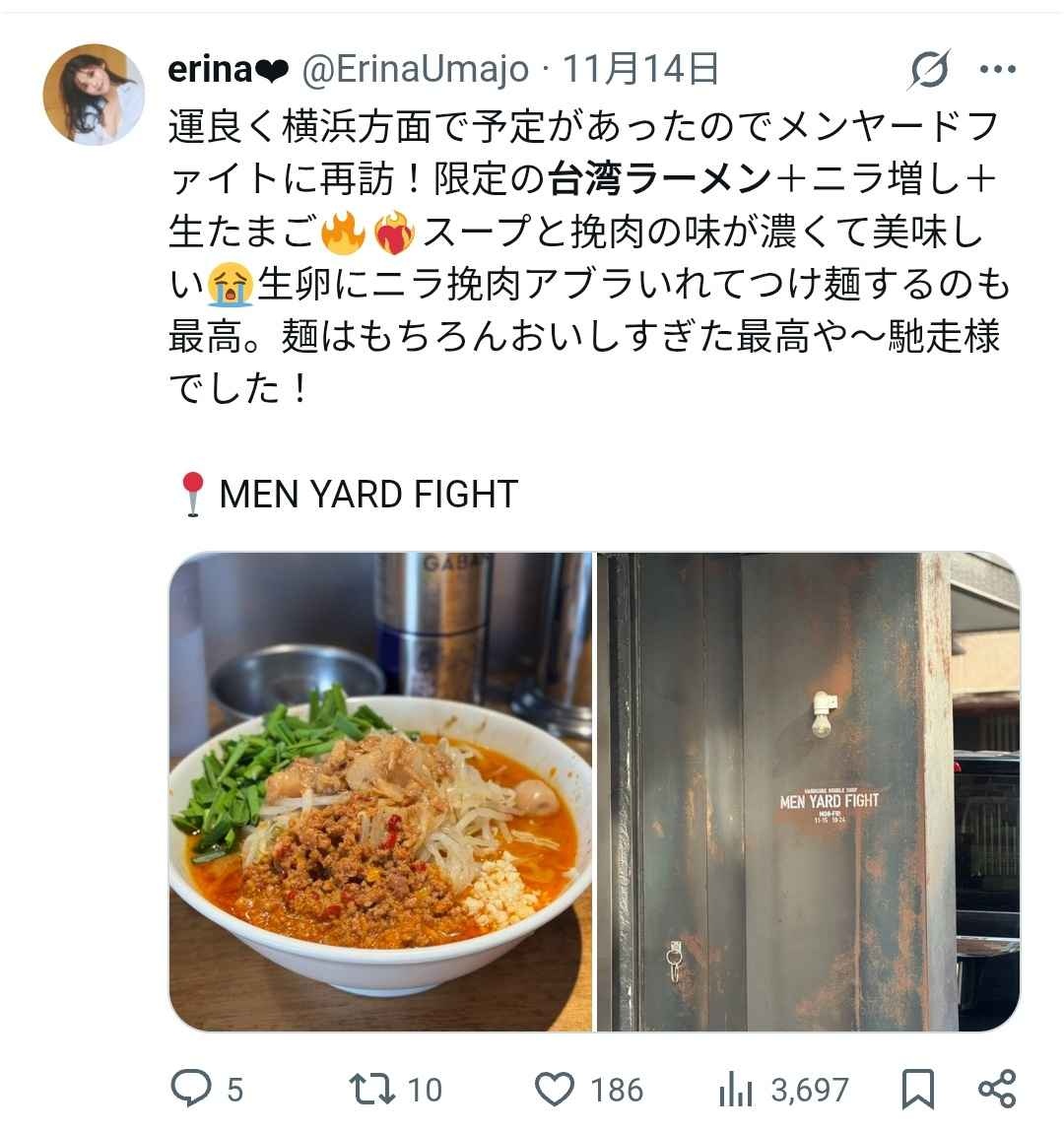The width and height of the screenshot is (1064, 1132).
Task: Click the reply count number 5
Action: (x=235, y=1090)
